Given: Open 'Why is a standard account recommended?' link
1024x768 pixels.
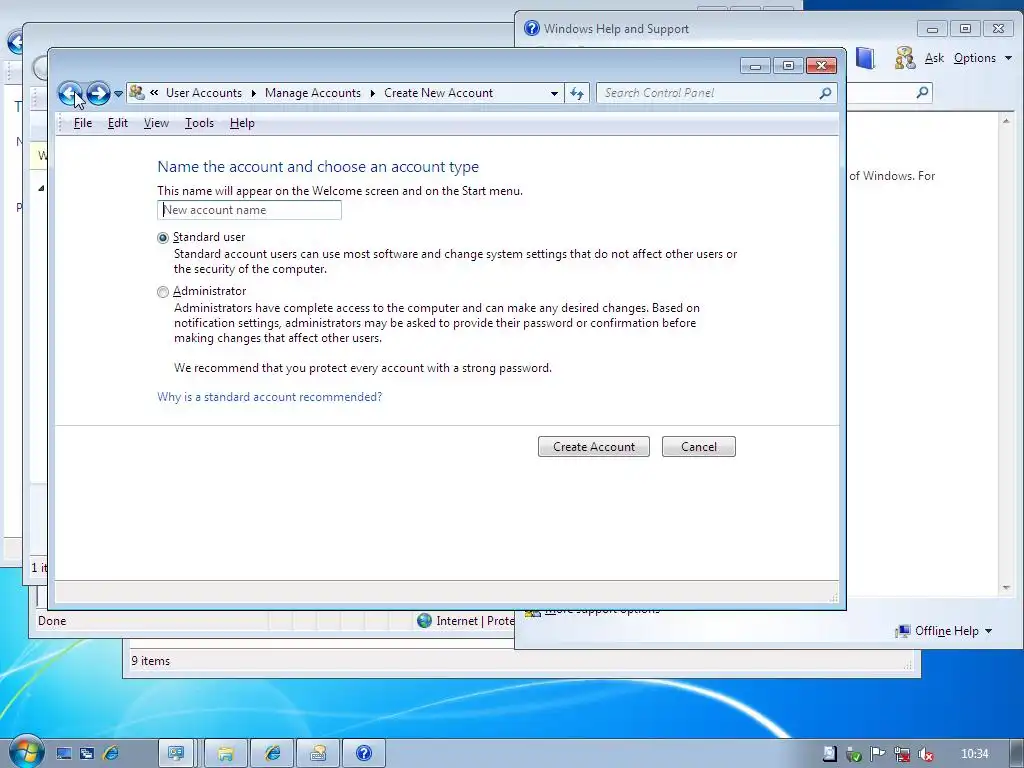Looking at the screenshot, I should [x=269, y=396].
